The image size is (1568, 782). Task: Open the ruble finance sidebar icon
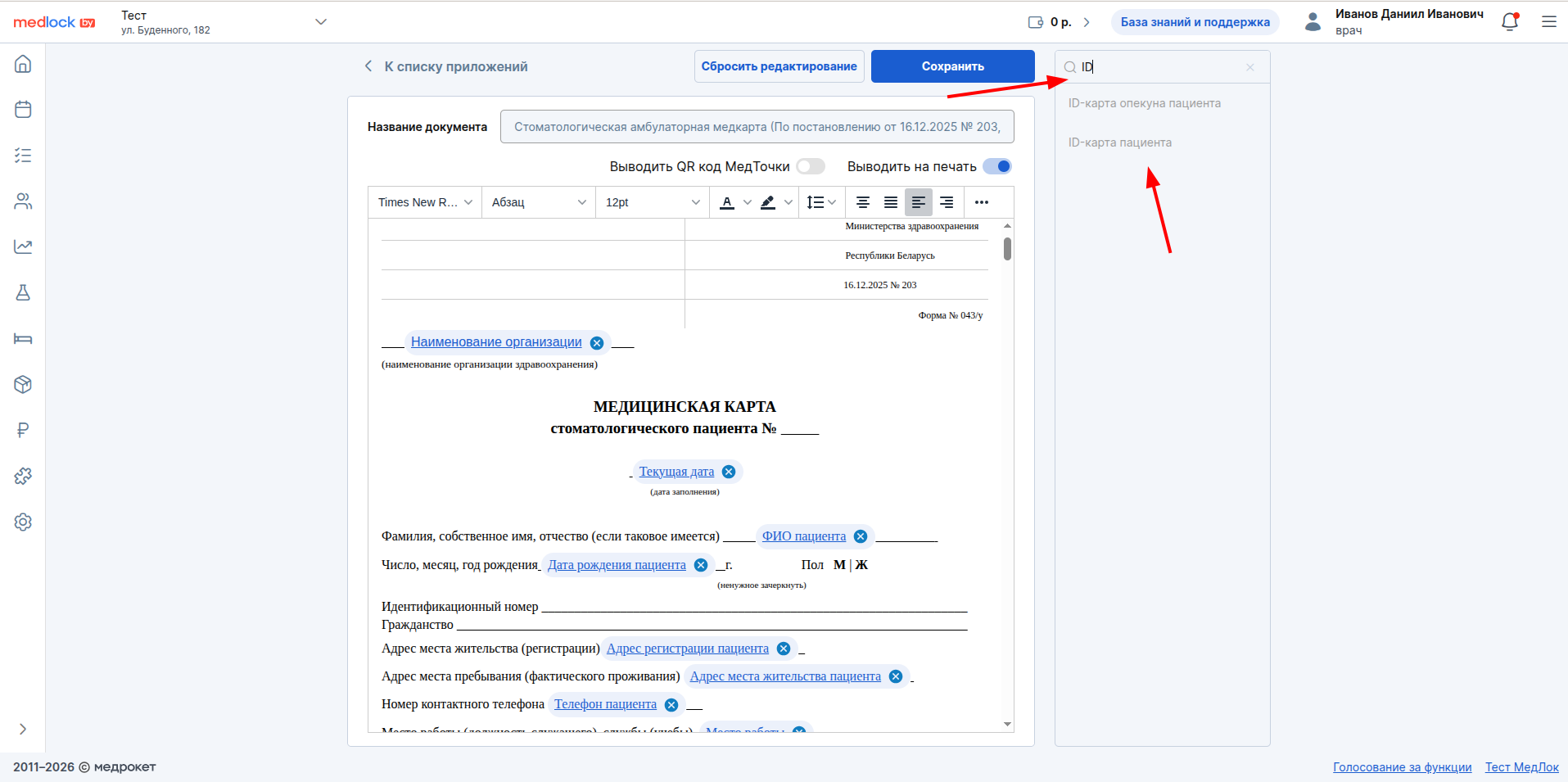pos(23,430)
